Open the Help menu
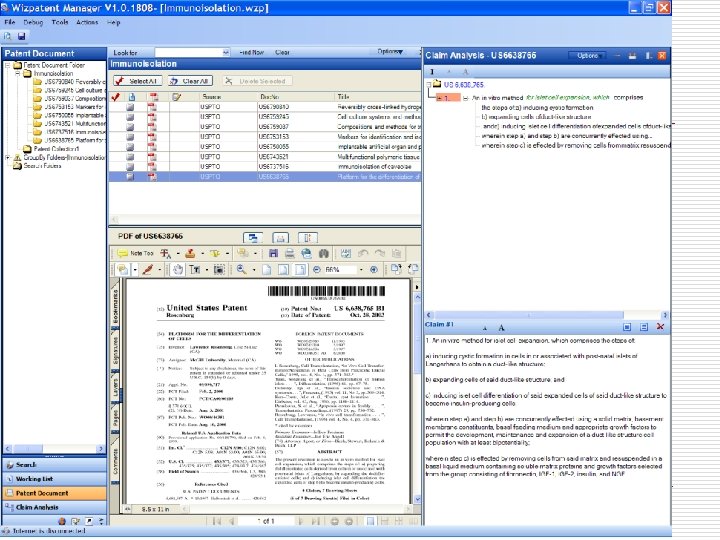The height and width of the screenshot is (540, 720). coord(113,22)
